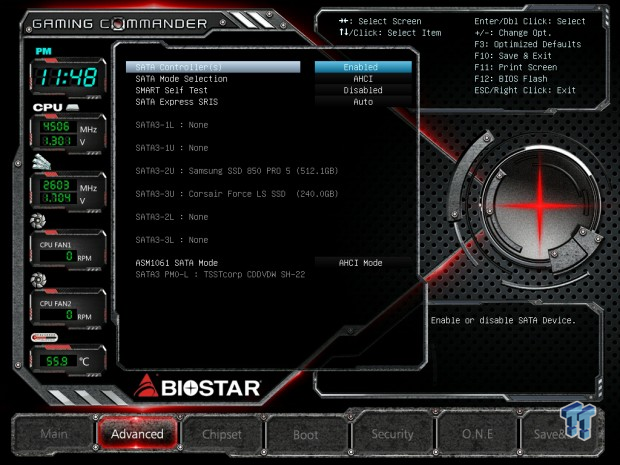Click the CPU FAN1 fan icon
Viewport: 620px width, 465px height.
click(38, 221)
